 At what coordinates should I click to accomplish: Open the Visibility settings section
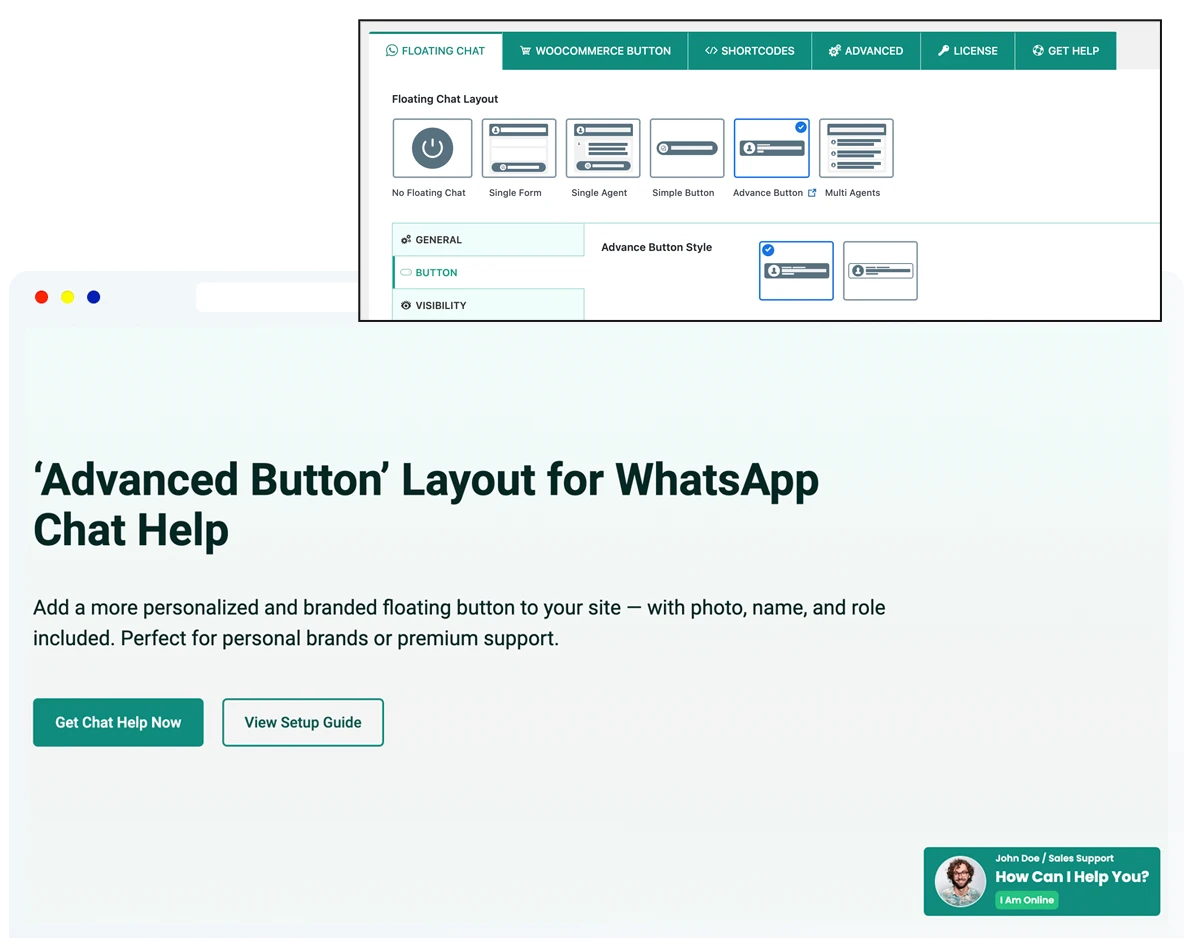(488, 305)
